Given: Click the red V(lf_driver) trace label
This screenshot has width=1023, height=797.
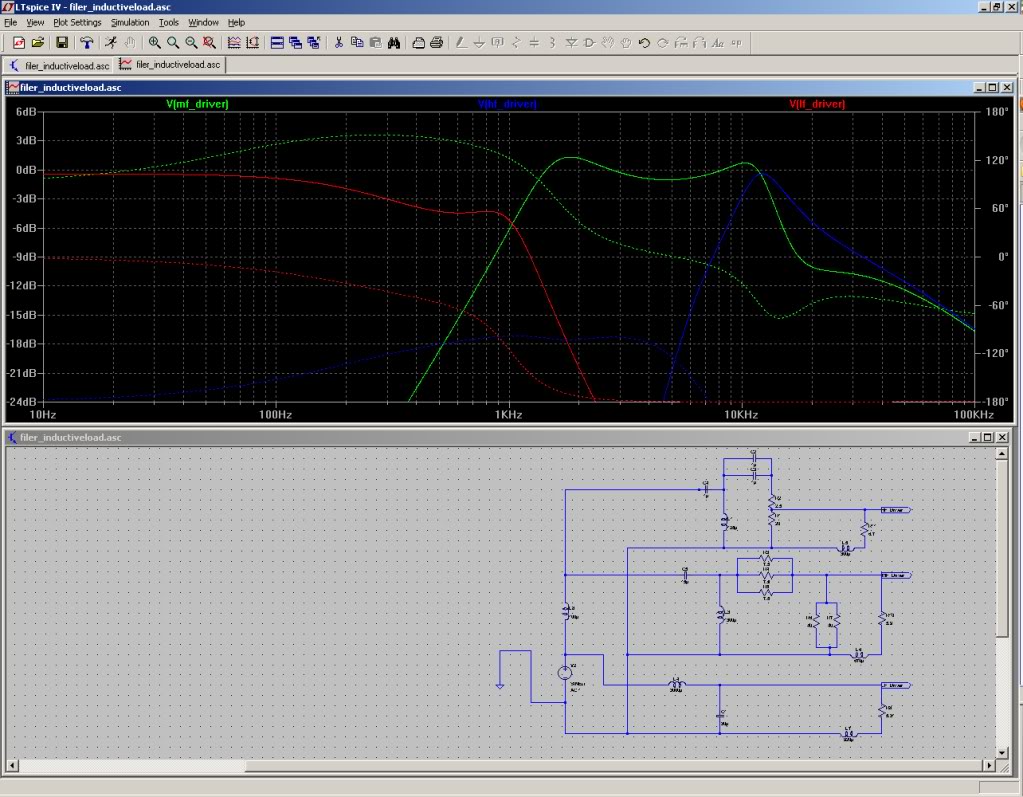Looking at the screenshot, I should pos(817,104).
